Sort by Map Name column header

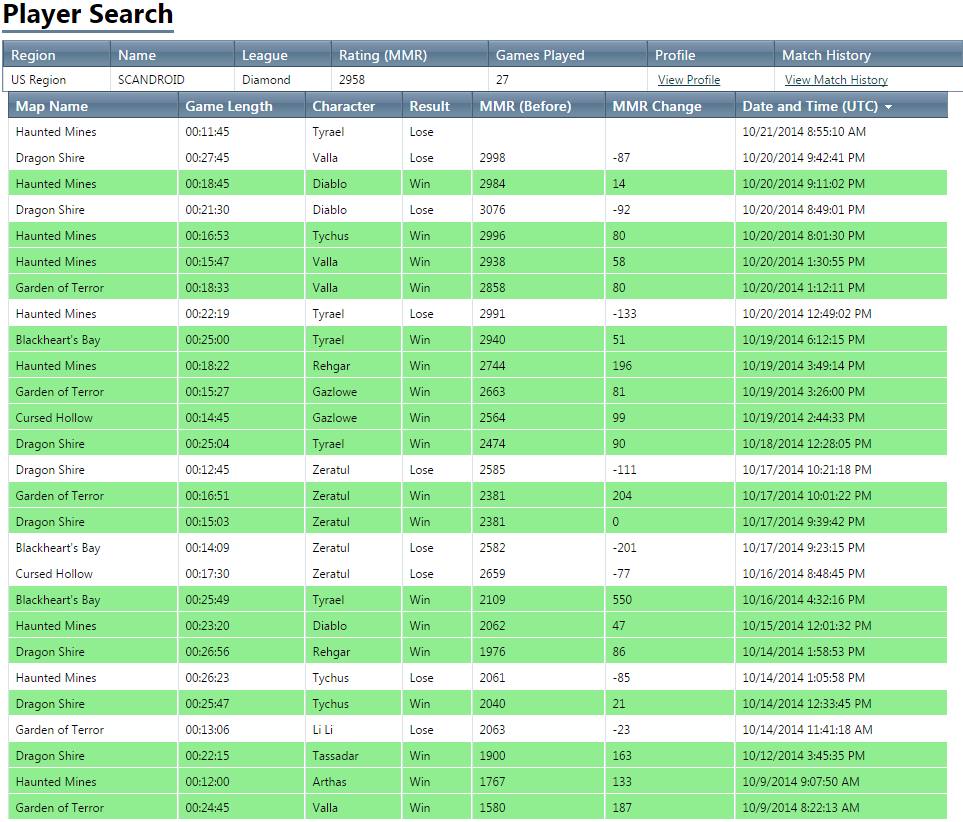[52, 106]
